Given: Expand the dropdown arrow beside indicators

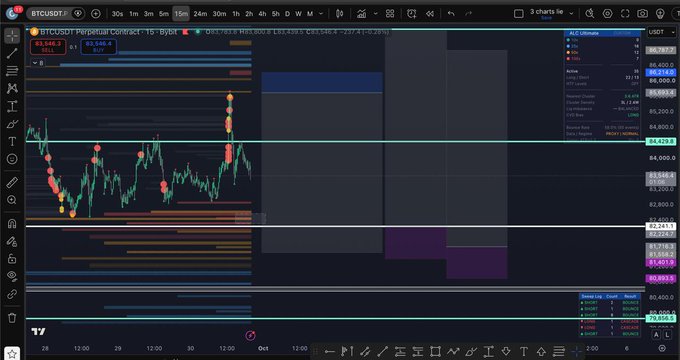Looking at the screenshot, I should [x=376, y=14].
